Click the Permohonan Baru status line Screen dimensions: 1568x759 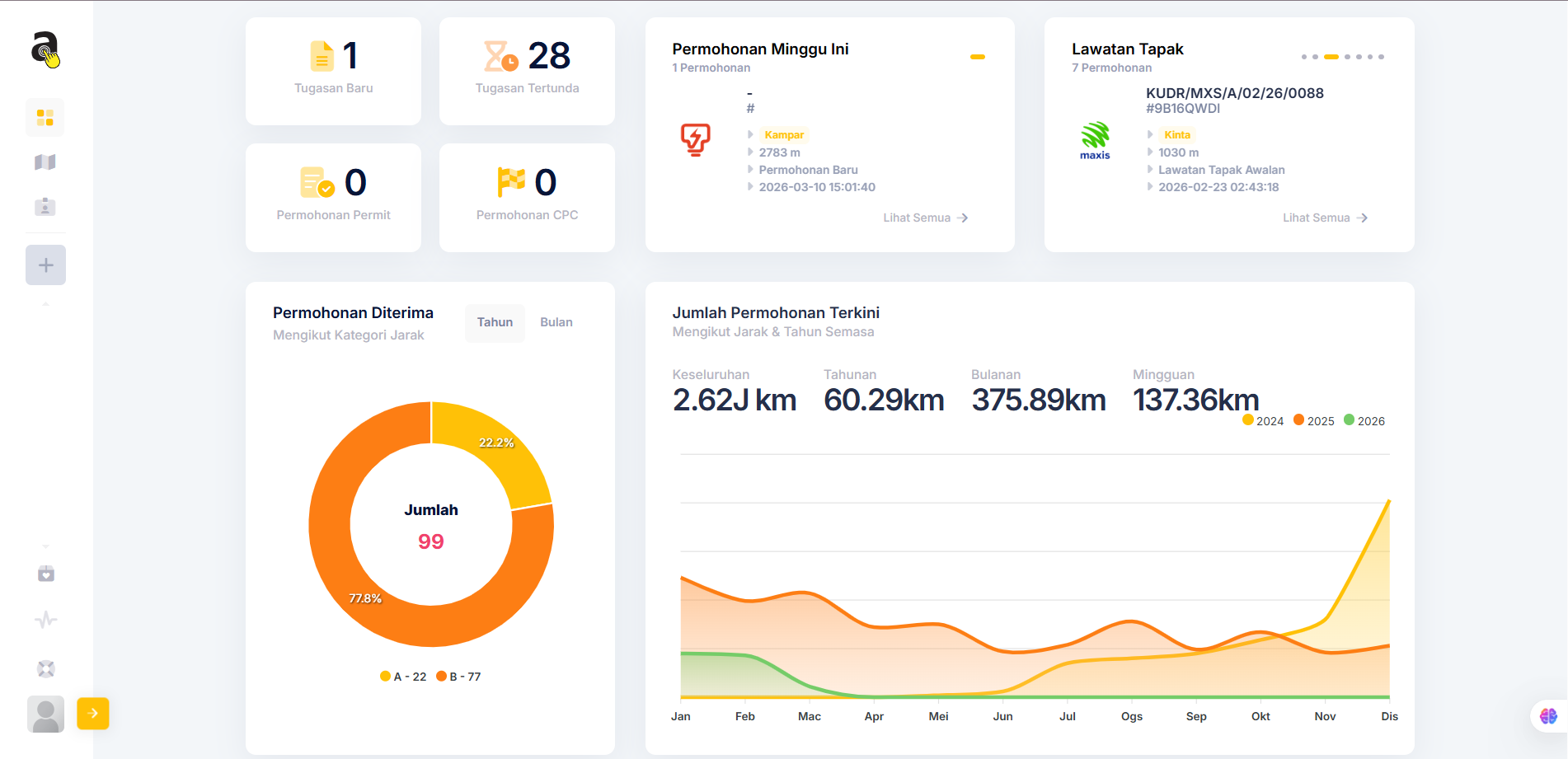(x=808, y=170)
